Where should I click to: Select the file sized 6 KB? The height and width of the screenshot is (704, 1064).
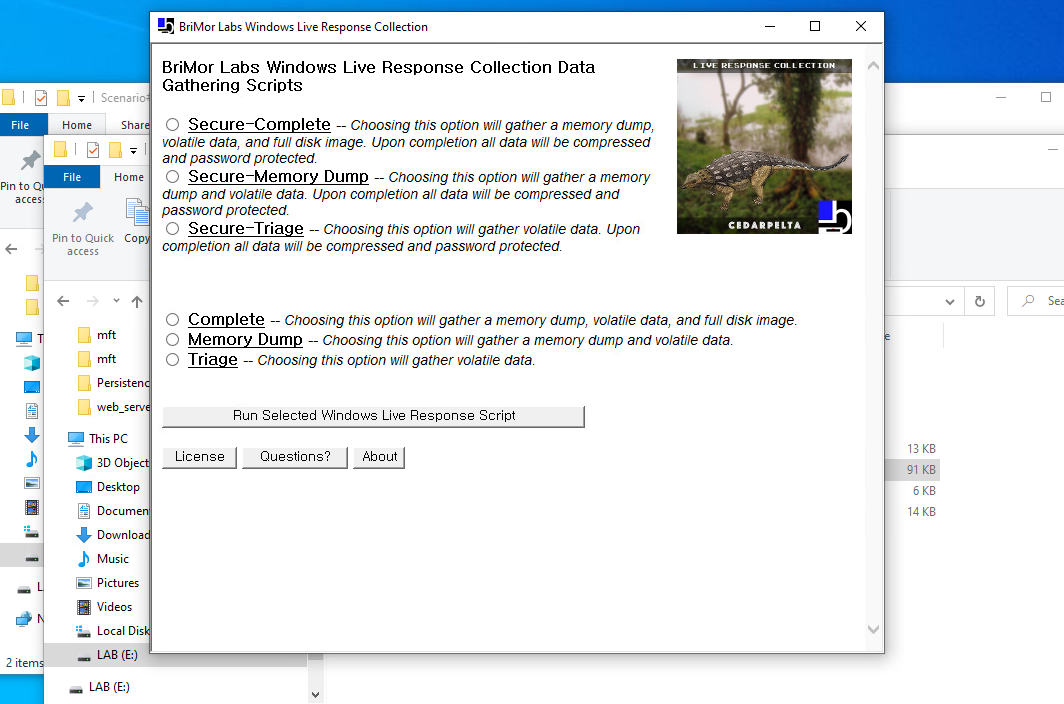click(x=924, y=491)
